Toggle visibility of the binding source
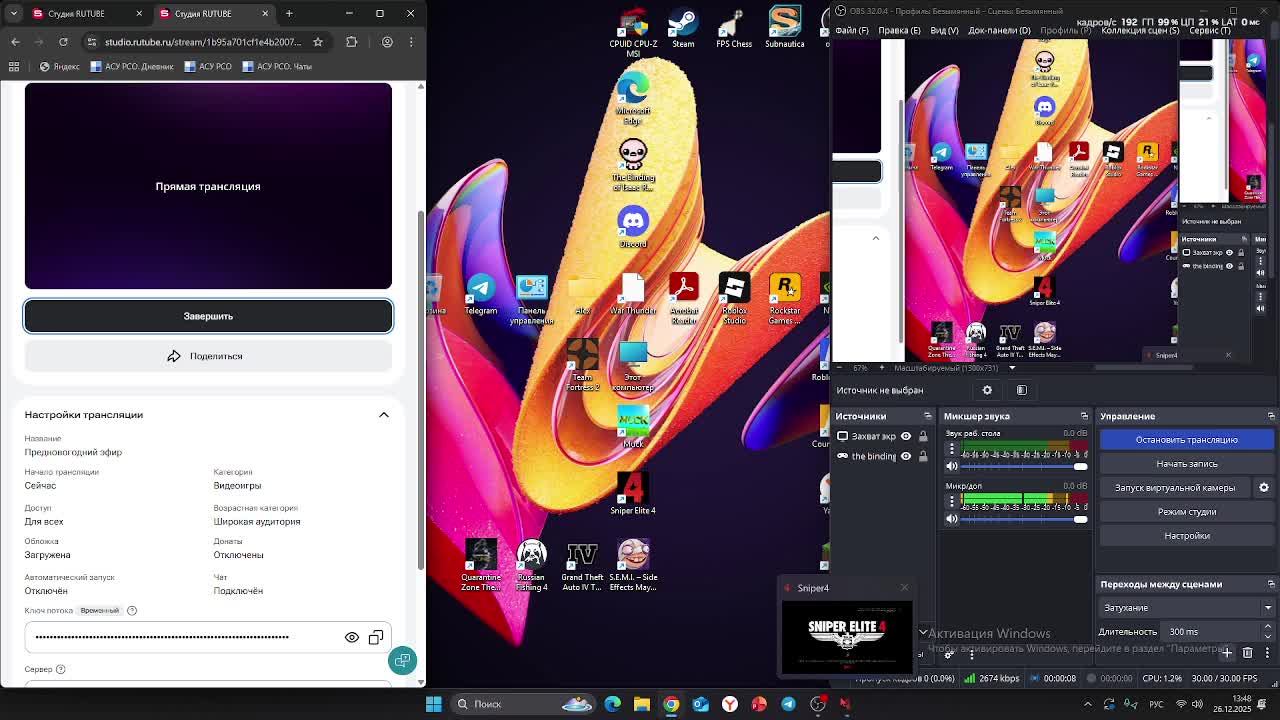 (x=906, y=456)
